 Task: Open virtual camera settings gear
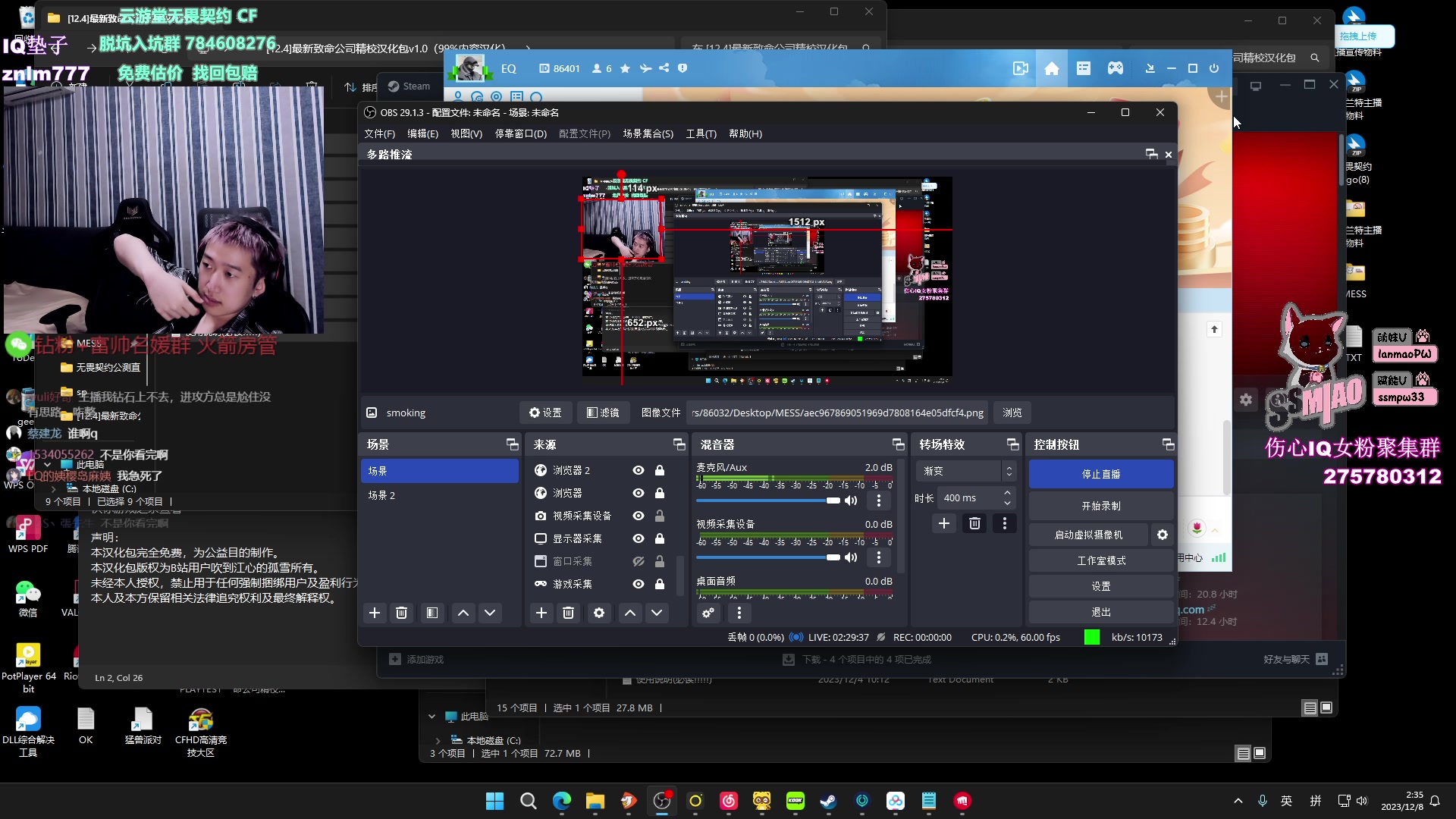[x=1163, y=535]
